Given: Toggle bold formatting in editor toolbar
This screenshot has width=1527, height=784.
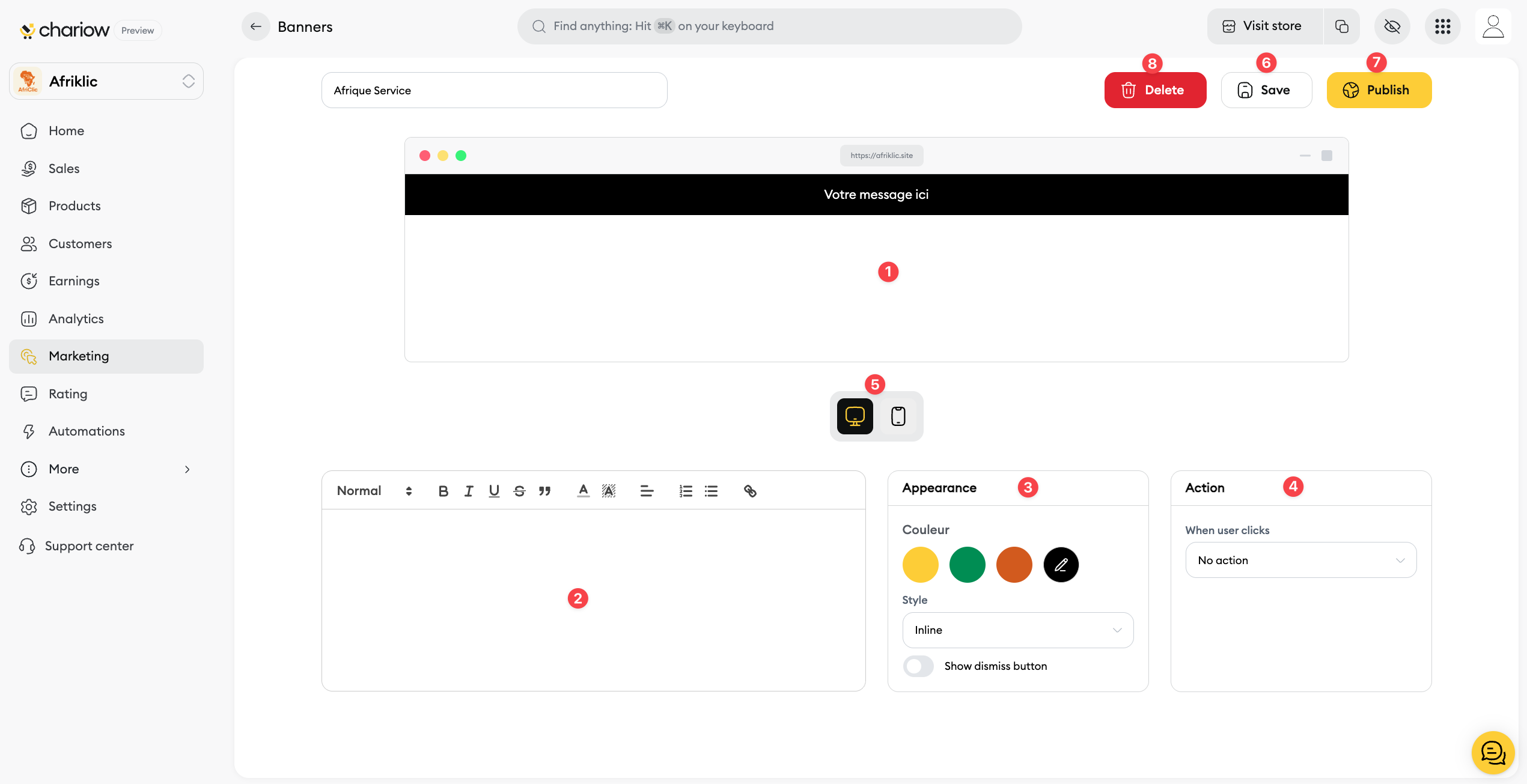Looking at the screenshot, I should [x=443, y=491].
